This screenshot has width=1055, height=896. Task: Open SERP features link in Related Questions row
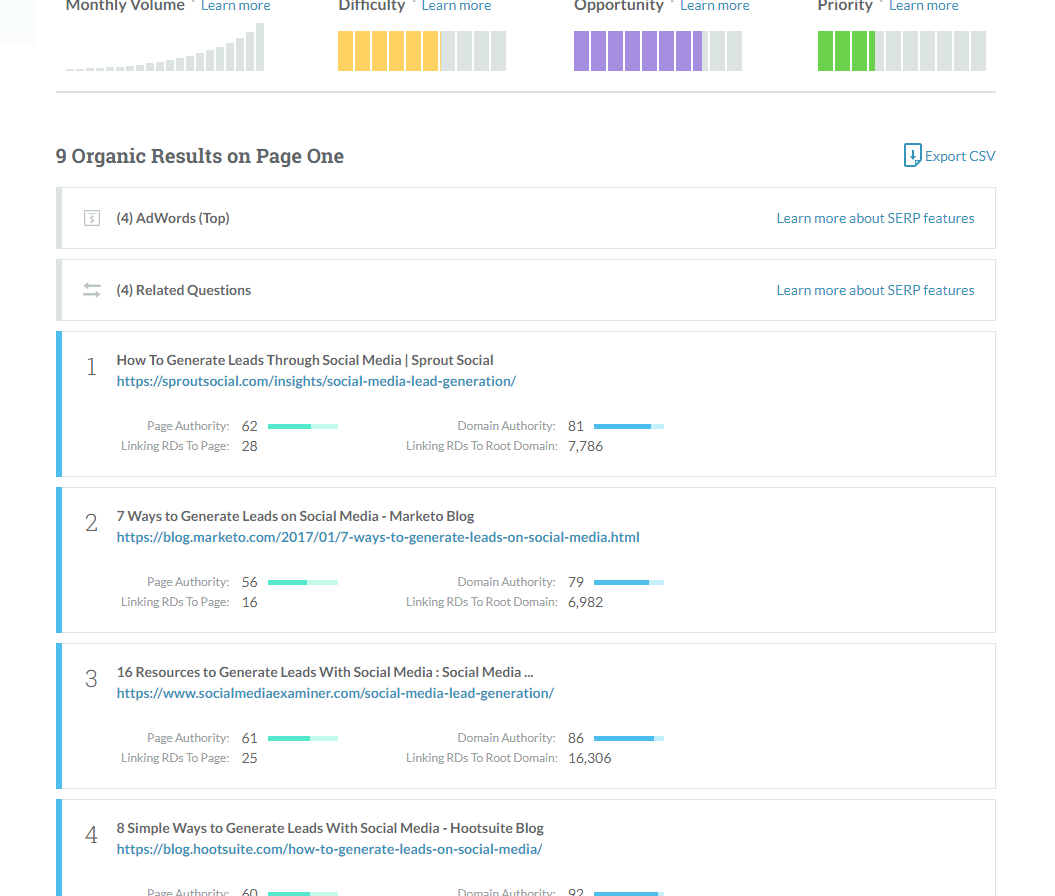[x=875, y=290]
